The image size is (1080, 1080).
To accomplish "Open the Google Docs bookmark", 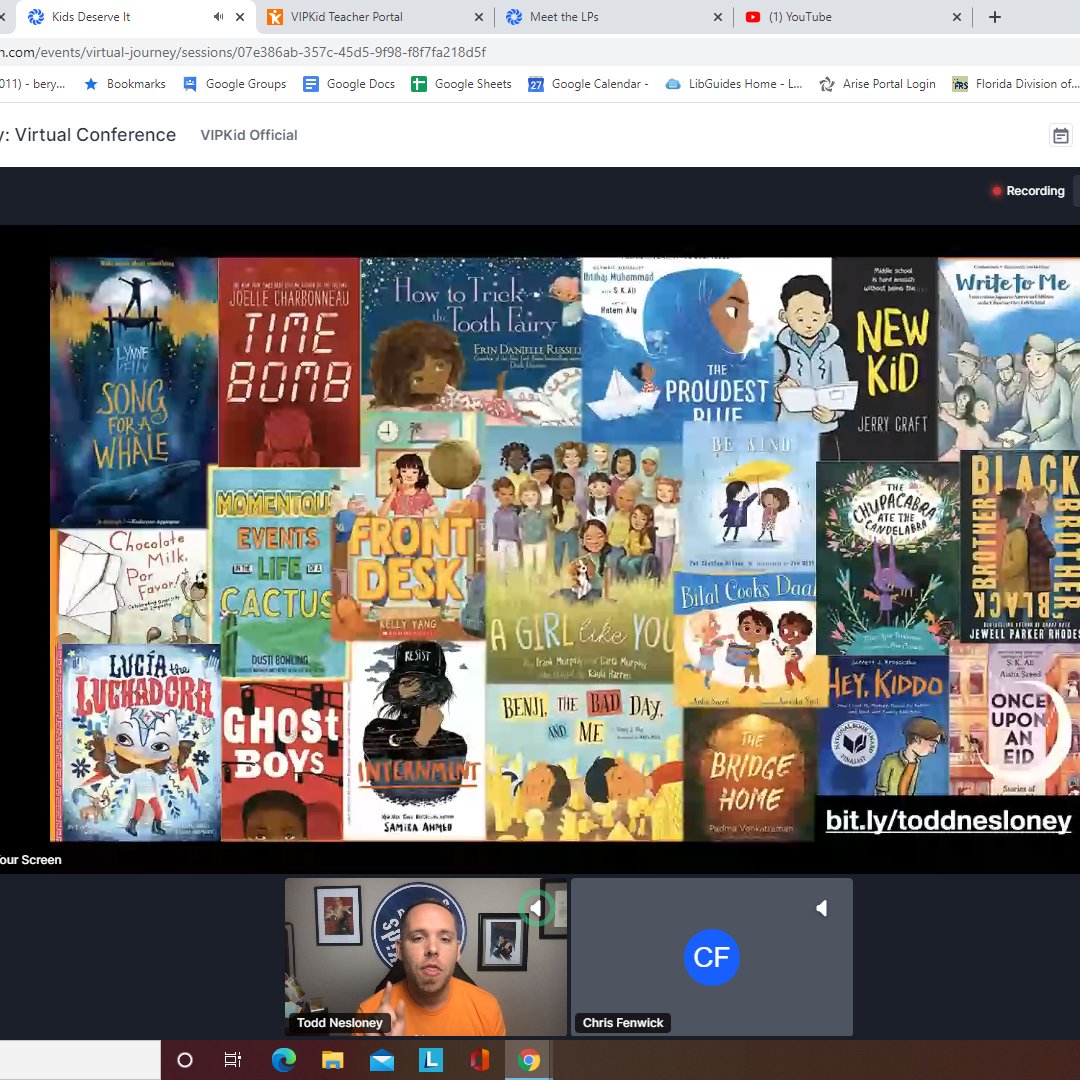I will pyautogui.click(x=350, y=84).
